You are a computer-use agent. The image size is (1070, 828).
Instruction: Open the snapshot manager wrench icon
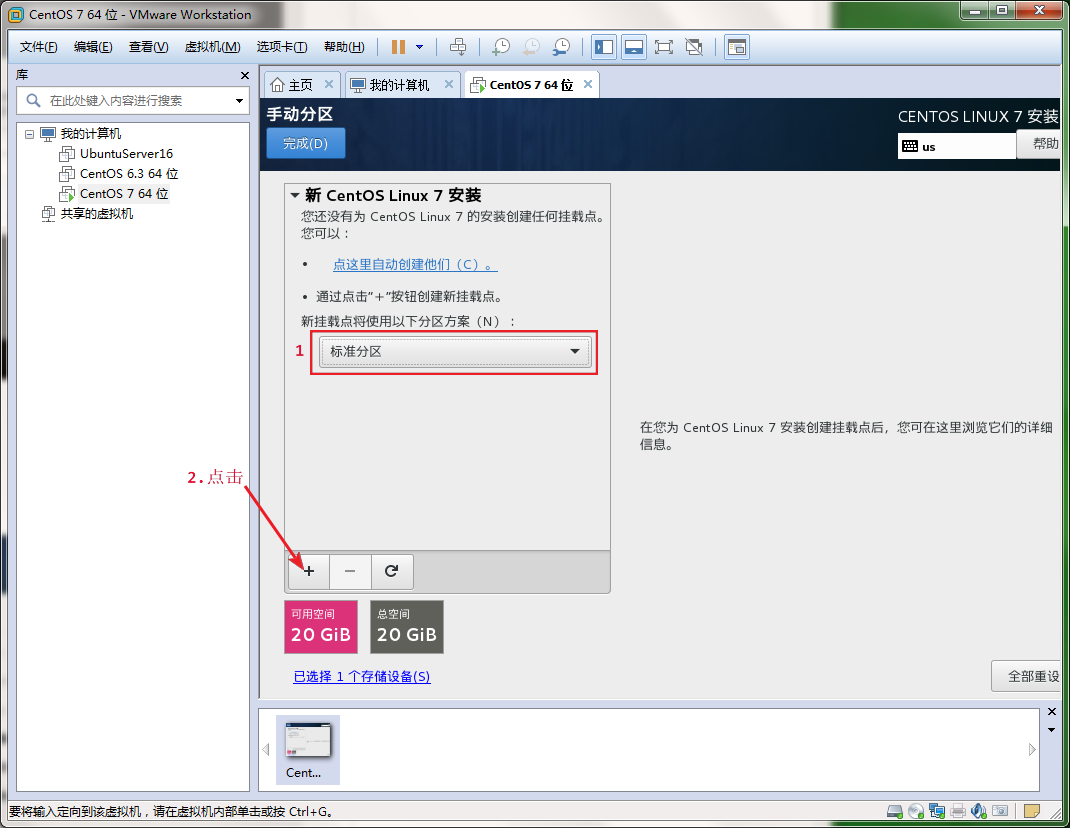coord(561,47)
